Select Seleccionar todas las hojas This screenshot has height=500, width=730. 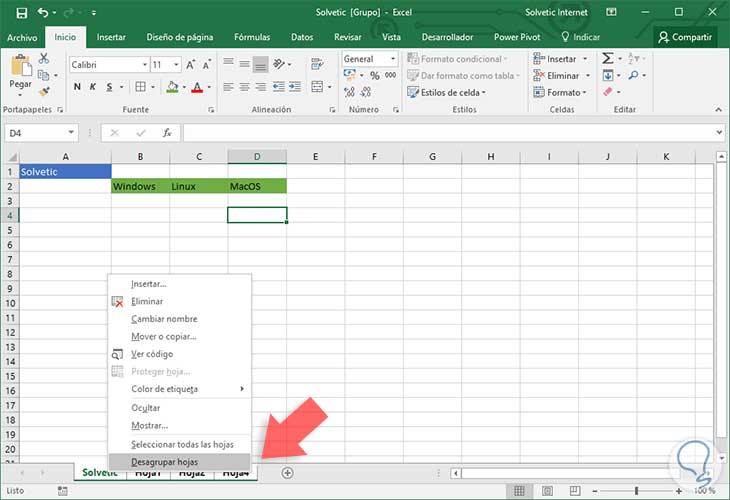point(179,445)
